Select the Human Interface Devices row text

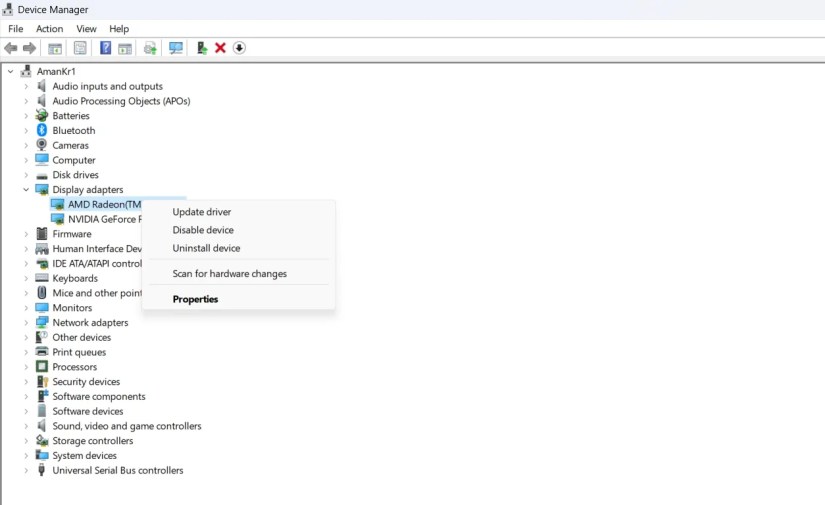[x=97, y=248]
